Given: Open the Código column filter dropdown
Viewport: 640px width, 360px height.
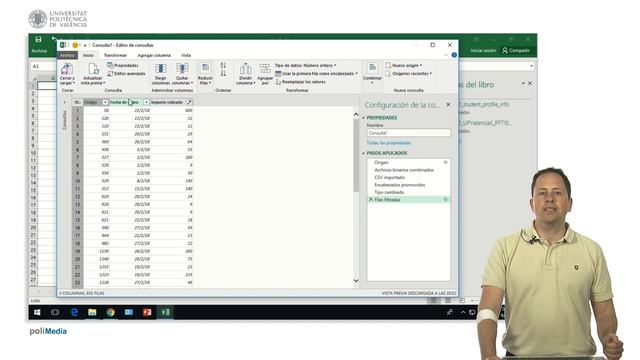Looking at the screenshot, I should (105, 102).
